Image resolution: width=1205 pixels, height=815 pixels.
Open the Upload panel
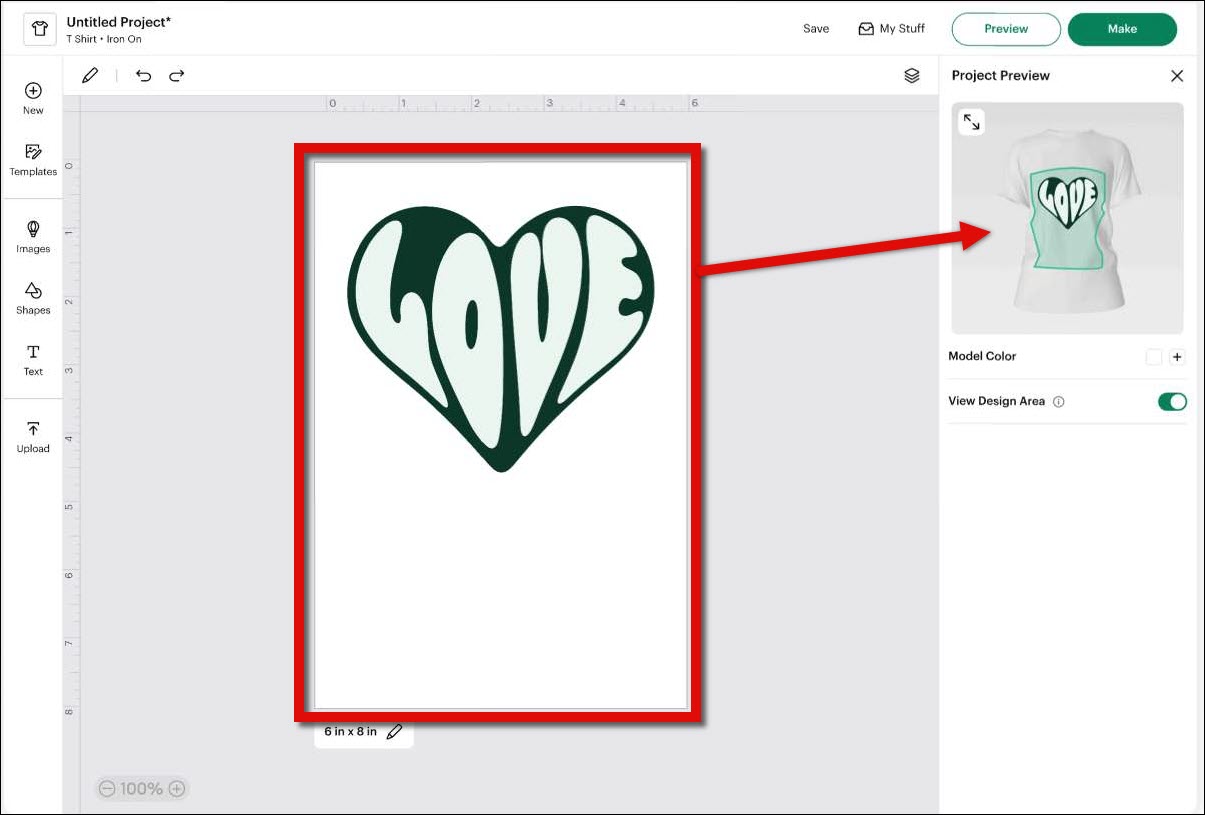(x=33, y=435)
